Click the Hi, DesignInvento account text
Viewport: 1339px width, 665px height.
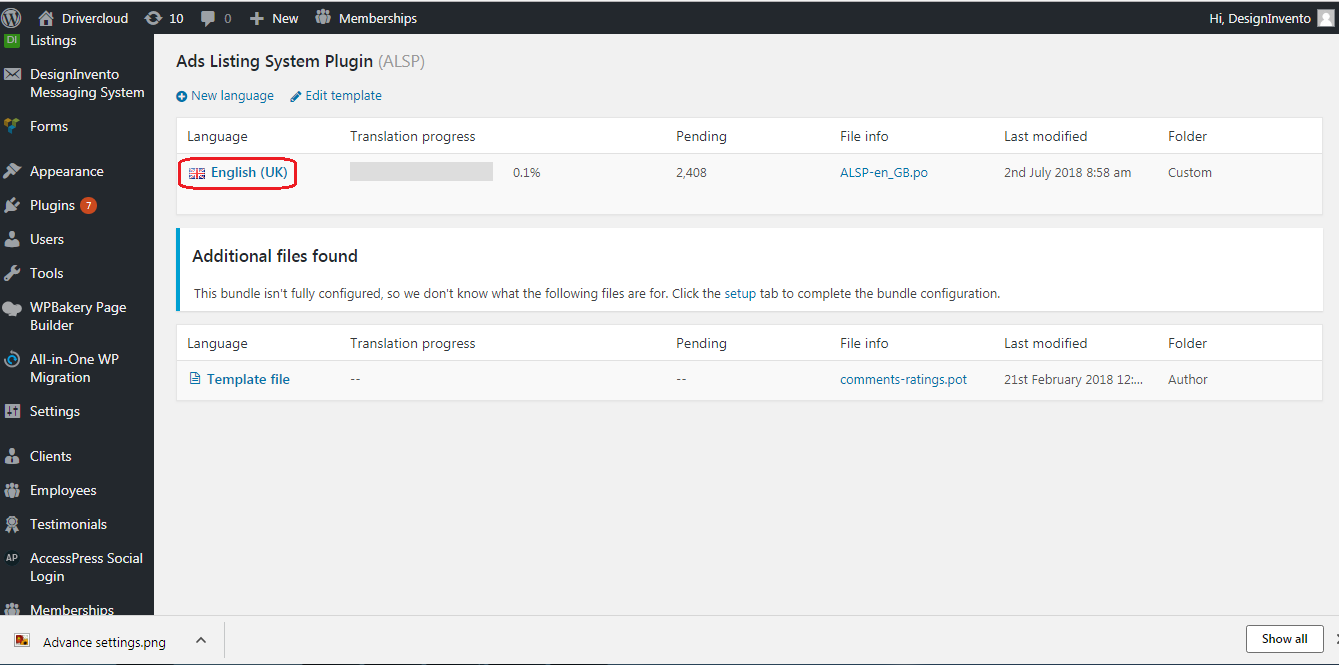(1260, 18)
